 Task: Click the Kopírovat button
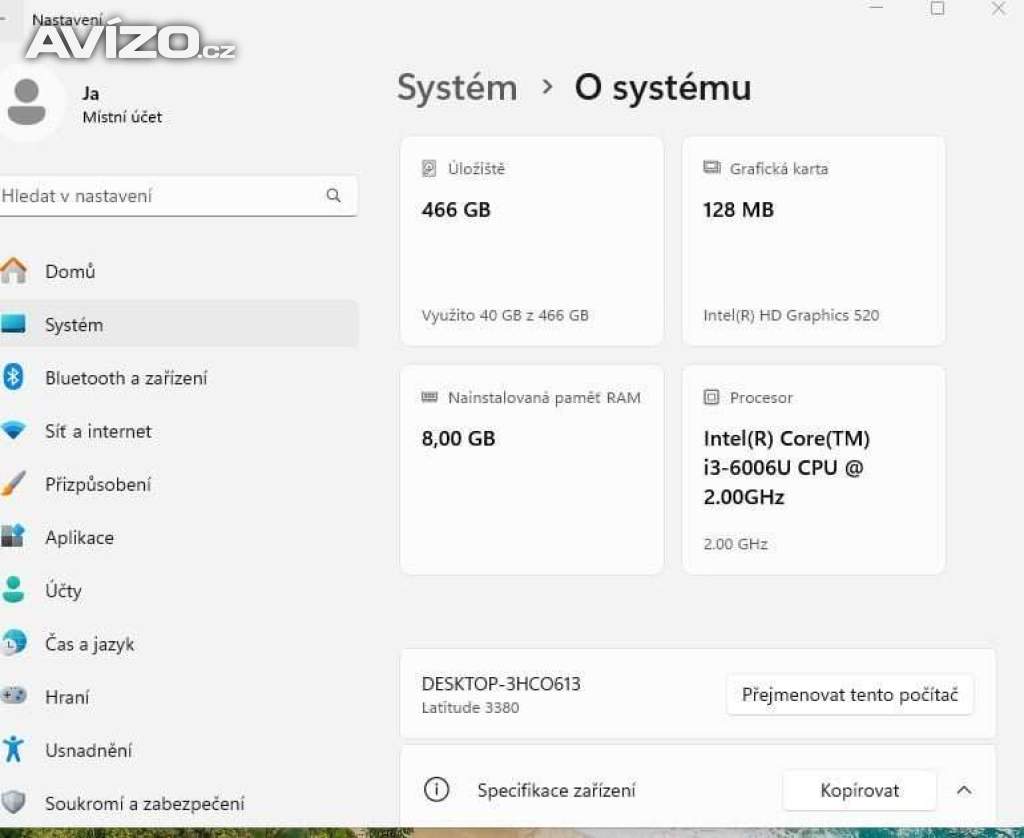[859, 790]
